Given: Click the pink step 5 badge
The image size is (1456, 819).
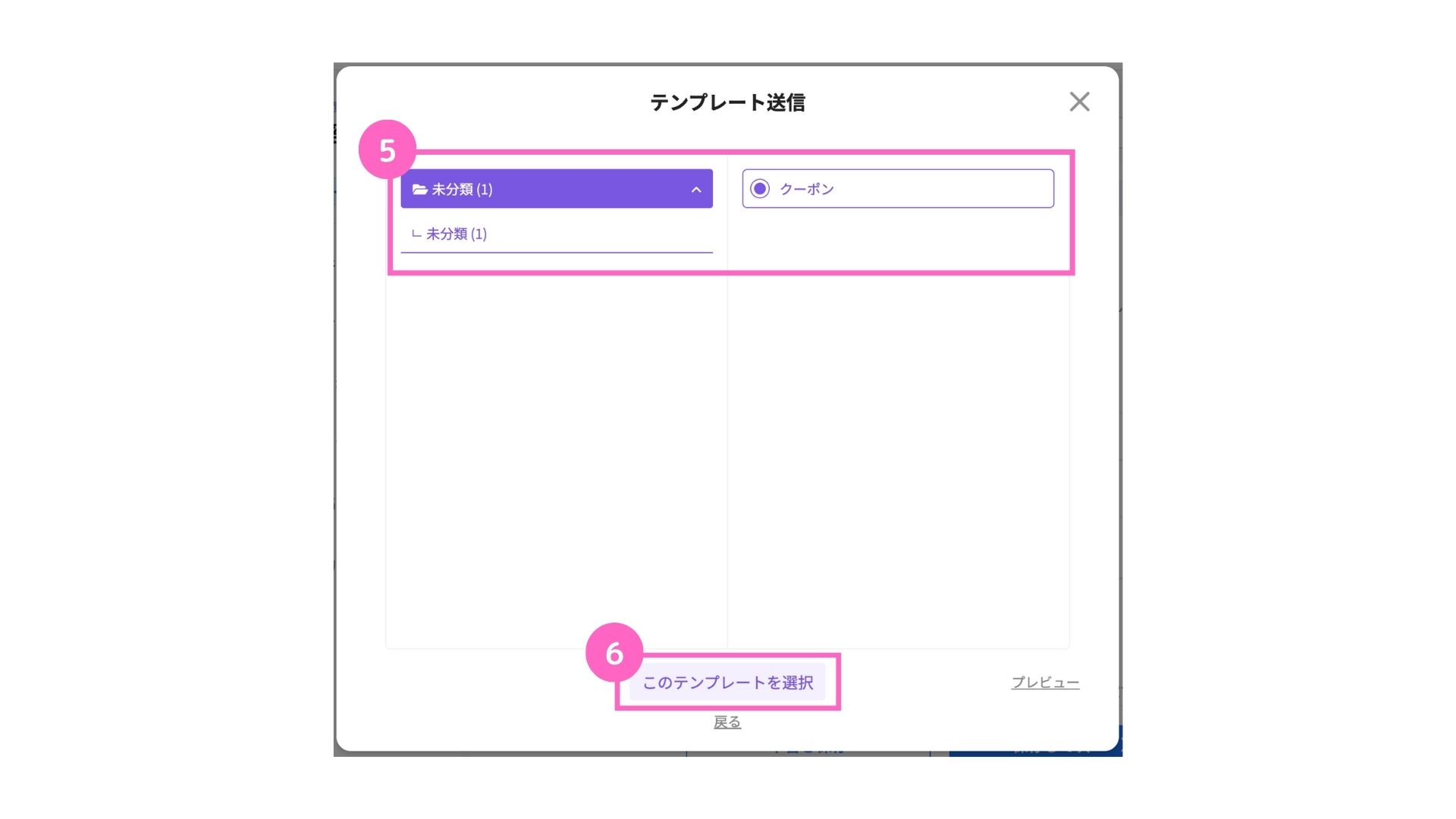Looking at the screenshot, I should point(388,149).
